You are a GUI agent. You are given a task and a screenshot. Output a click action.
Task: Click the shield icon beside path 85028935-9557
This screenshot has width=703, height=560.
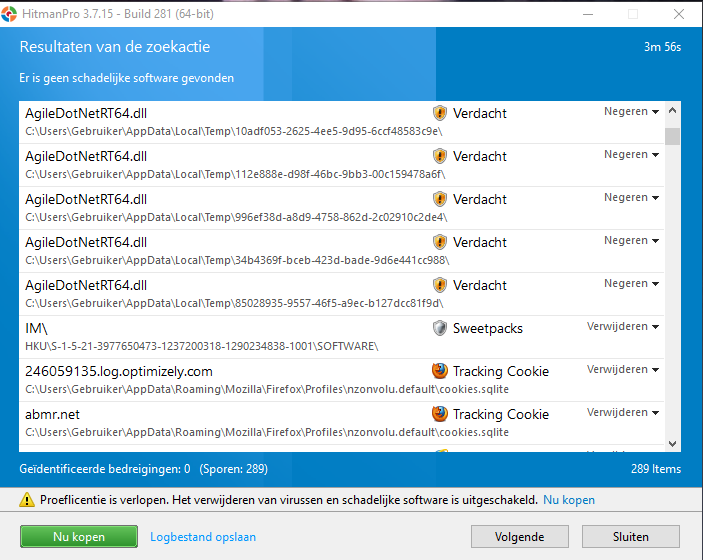(440, 285)
